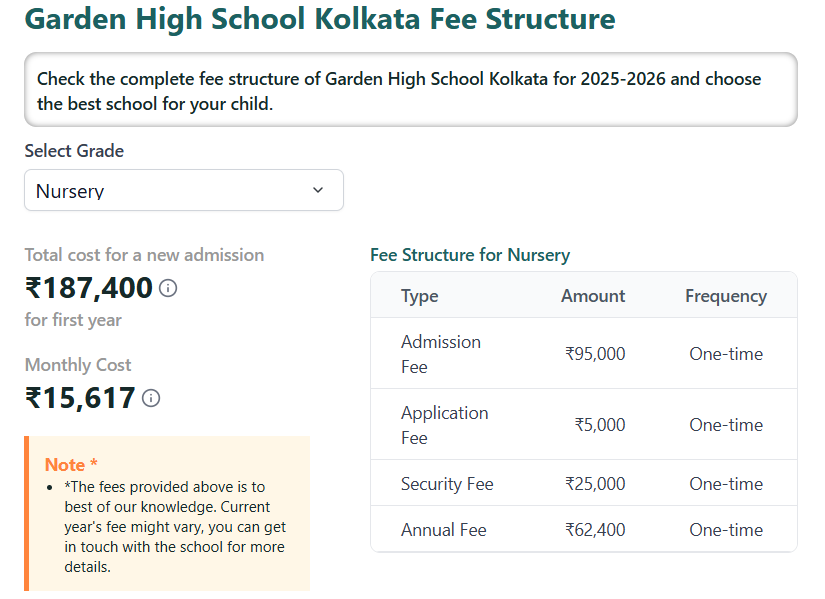
Task: Click the Amount column header
Action: point(593,295)
